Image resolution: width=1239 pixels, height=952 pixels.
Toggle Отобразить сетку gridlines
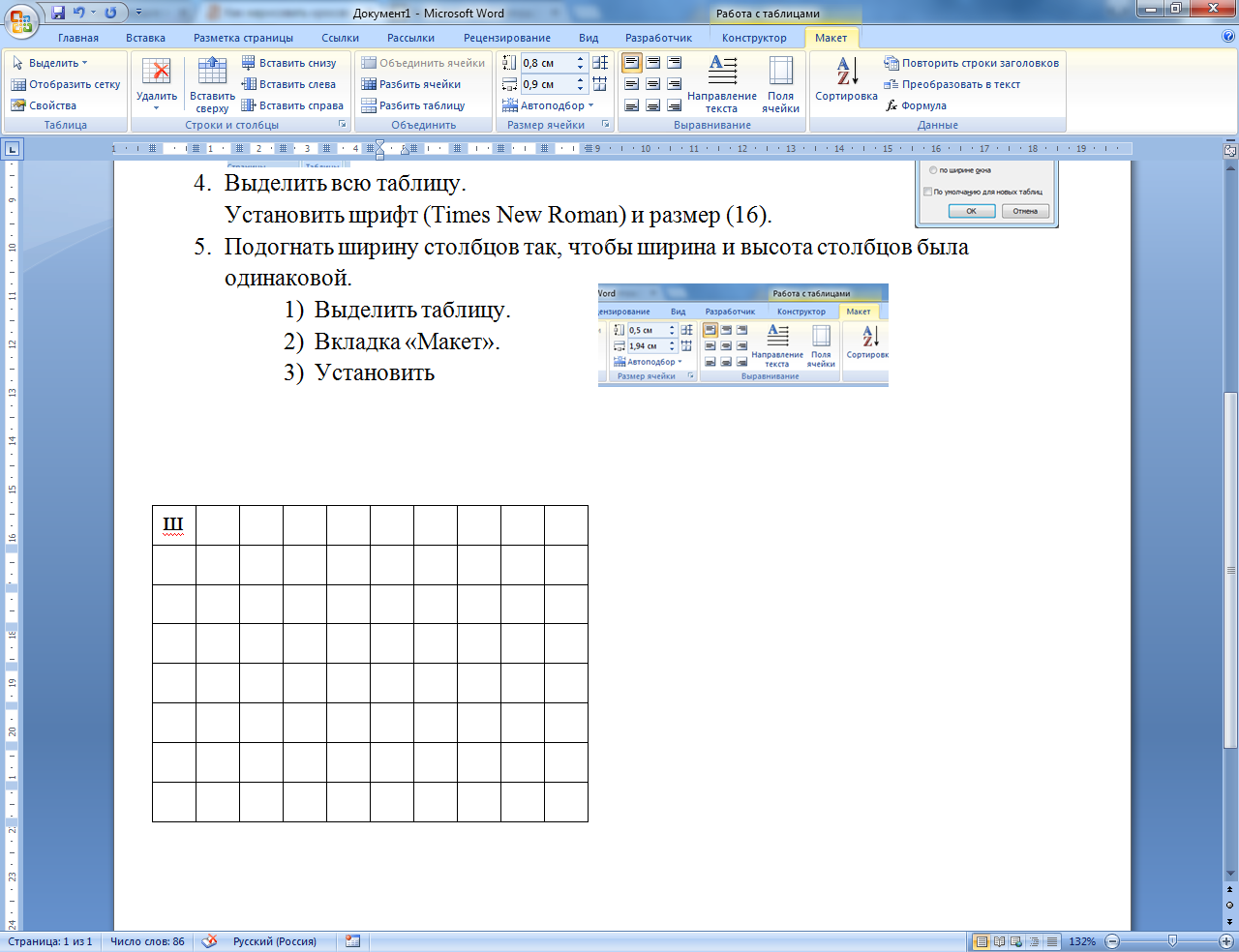(x=66, y=84)
